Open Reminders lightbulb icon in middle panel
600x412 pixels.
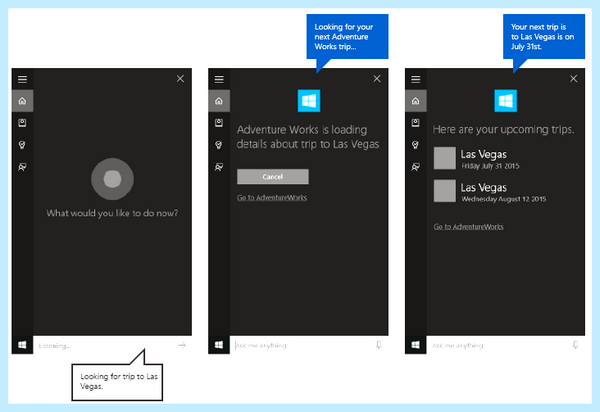click(x=219, y=145)
